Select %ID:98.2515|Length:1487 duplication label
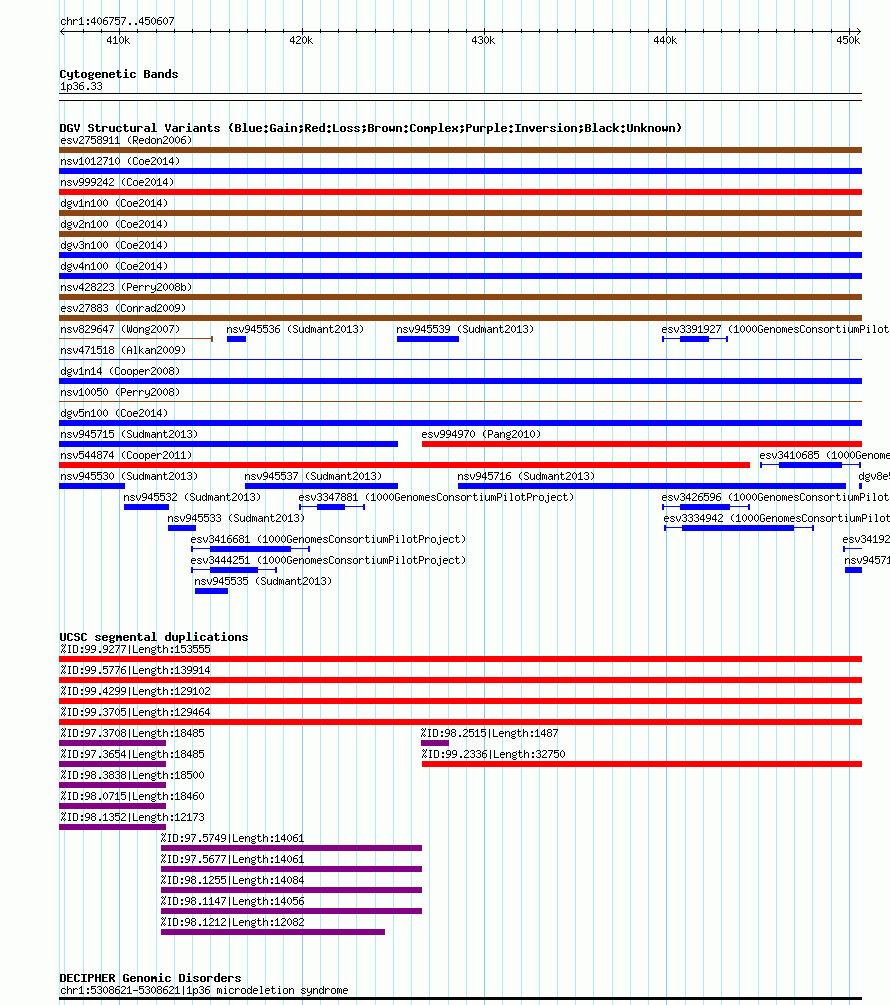 (x=490, y=733)
